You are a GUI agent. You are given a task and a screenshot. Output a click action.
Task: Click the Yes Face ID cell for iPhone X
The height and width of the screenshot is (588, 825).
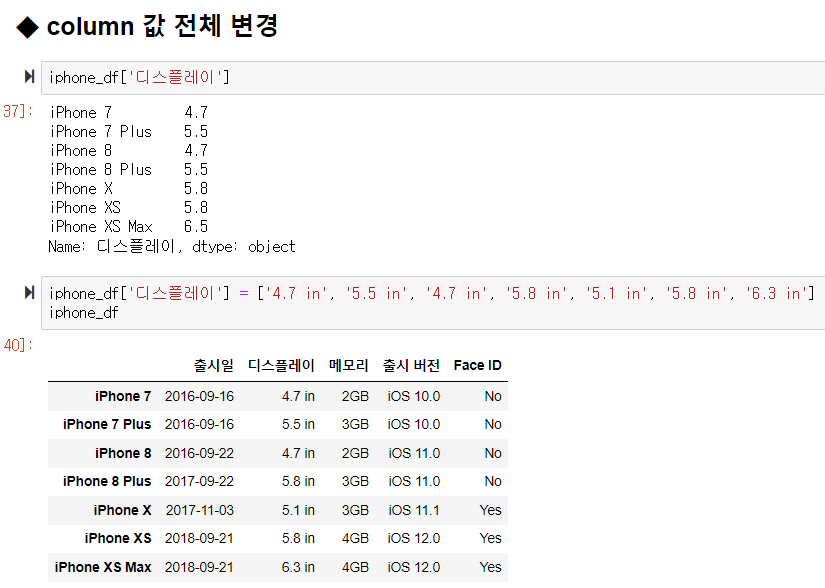pyautogui.click(x=490, y=510)
